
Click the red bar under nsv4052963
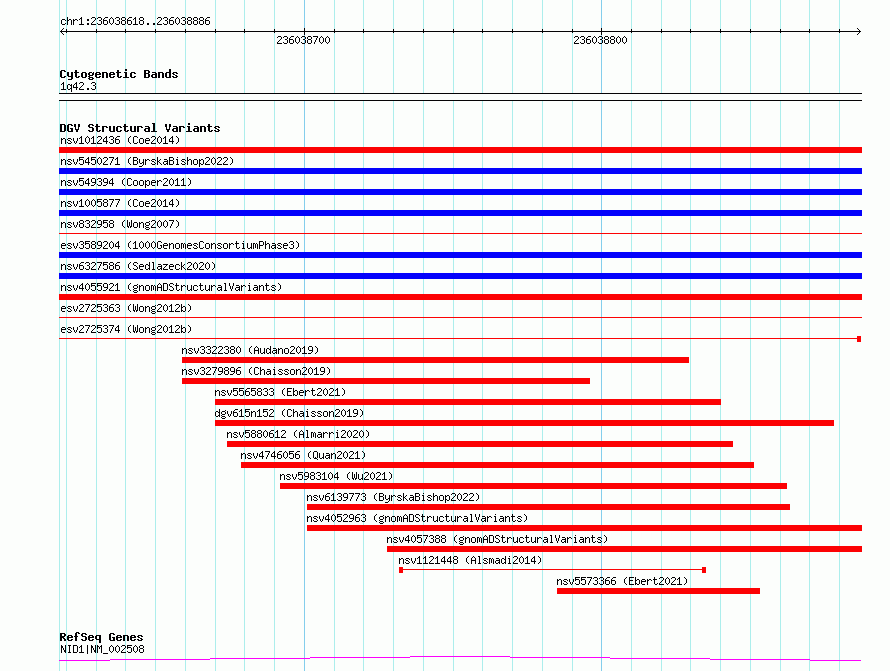(x=585, y=528)
